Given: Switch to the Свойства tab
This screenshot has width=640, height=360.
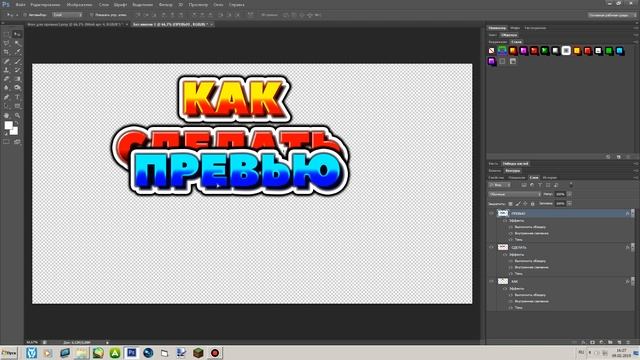Looking at the screenshot, I should [x=496, y=178].
